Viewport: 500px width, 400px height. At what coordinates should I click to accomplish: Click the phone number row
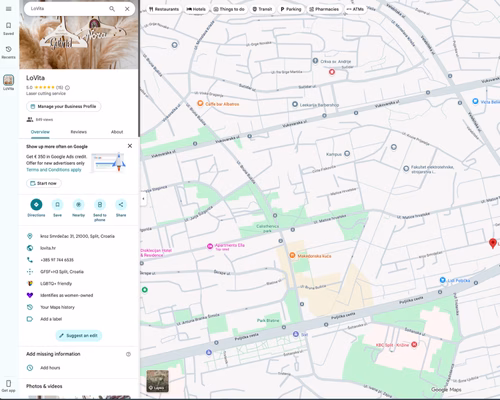[x=79, y=260]
